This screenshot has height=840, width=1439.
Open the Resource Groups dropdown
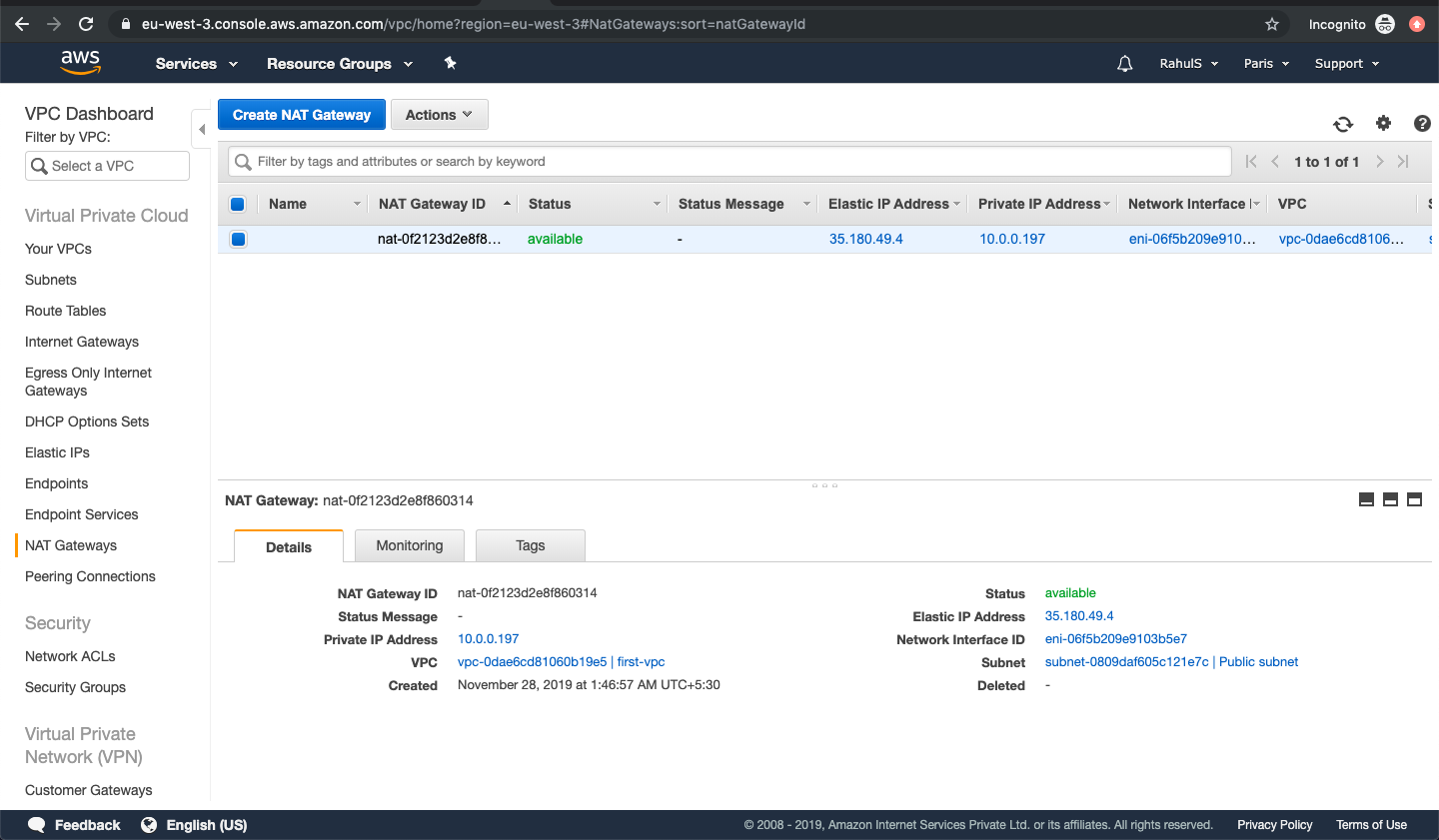coord(340,63)
